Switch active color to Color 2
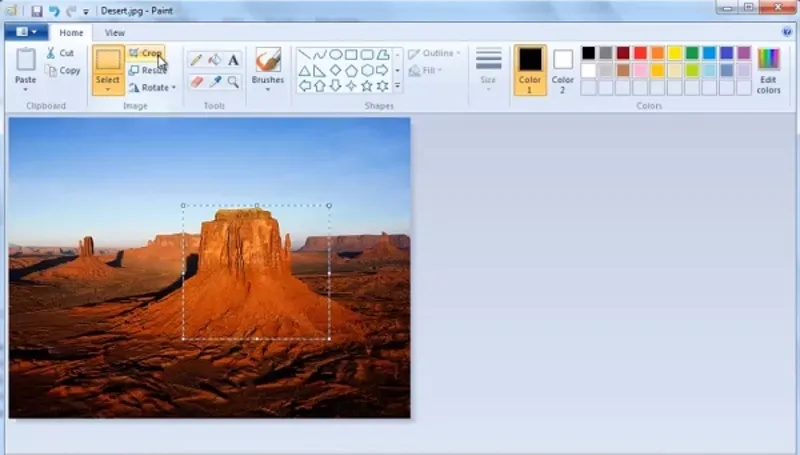The width and height of the screenshot is (800, 455). point(563,68)
